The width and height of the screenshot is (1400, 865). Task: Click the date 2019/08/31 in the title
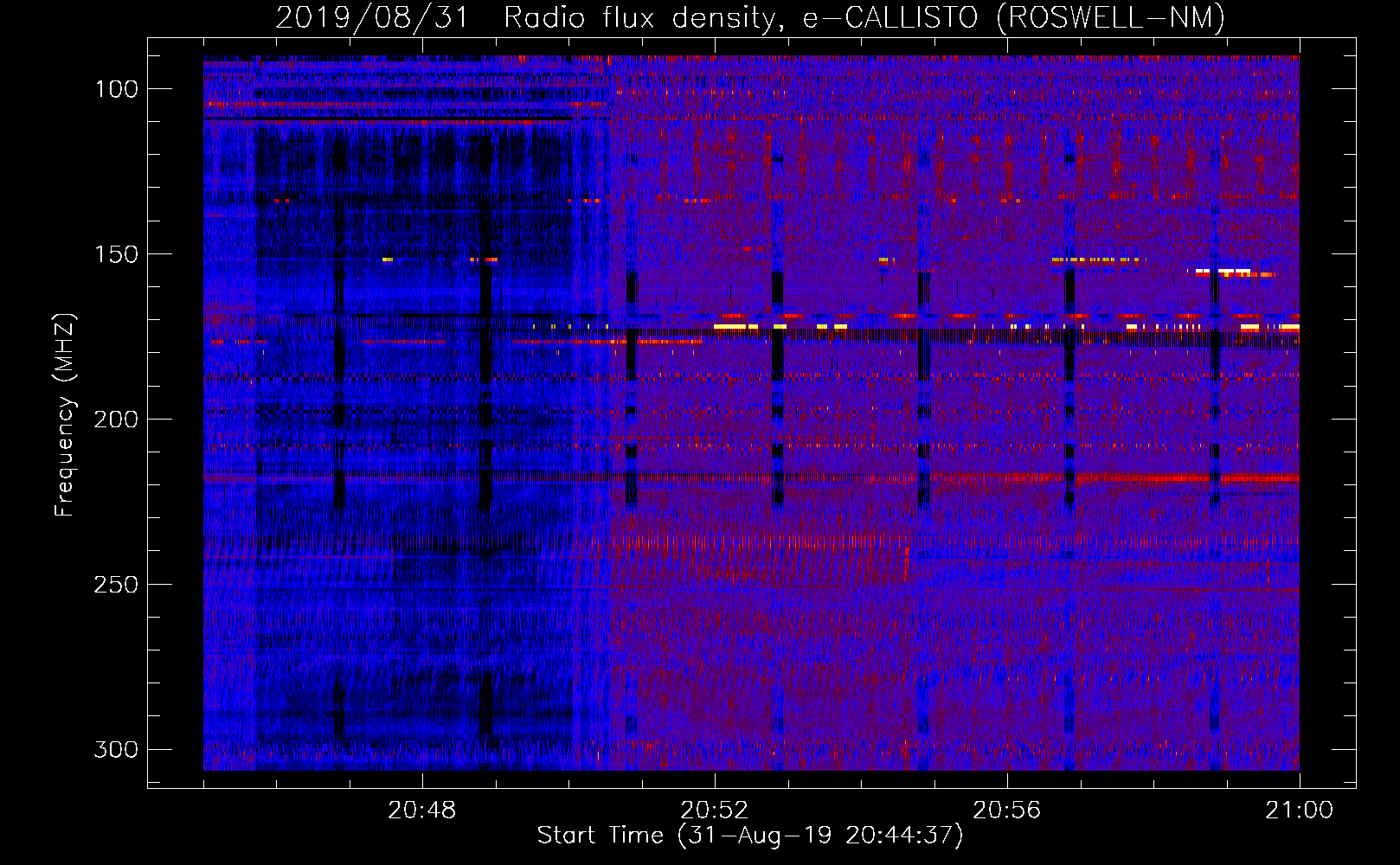pyautogui.click(x=371, y=18)
